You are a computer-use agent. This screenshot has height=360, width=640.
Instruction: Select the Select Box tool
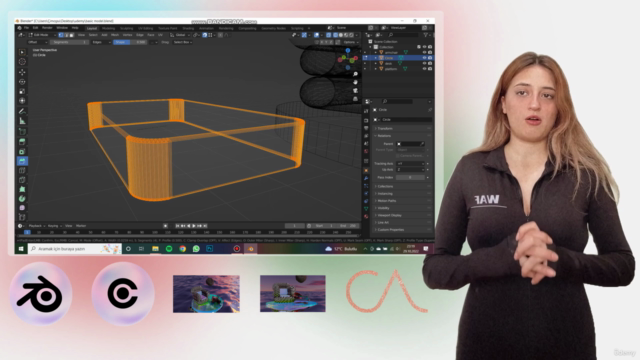point(22,52)
